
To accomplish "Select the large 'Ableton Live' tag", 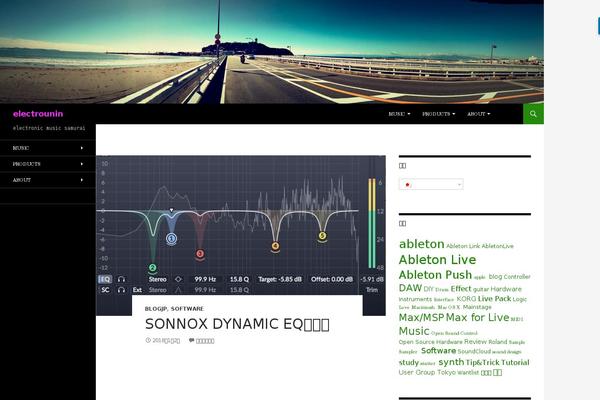I will click(437, 260).
